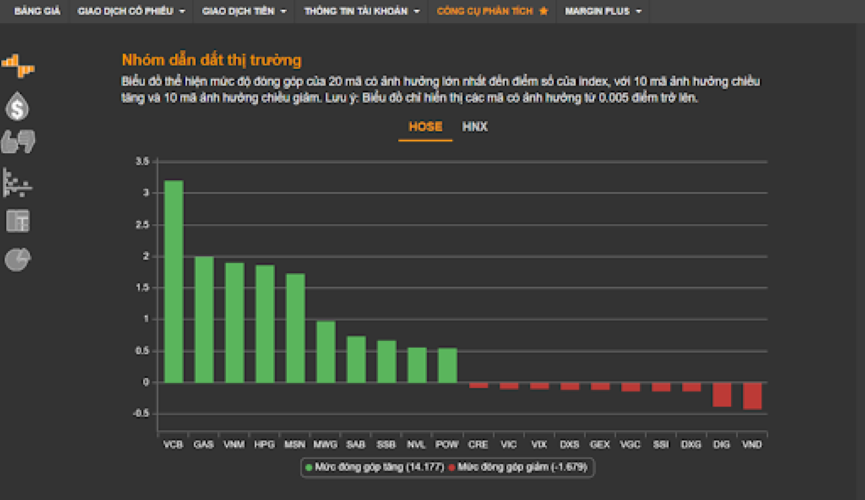The image size is (865, 500).
Task: Click the green GAS bar in chart
Action: pos(204,320)
